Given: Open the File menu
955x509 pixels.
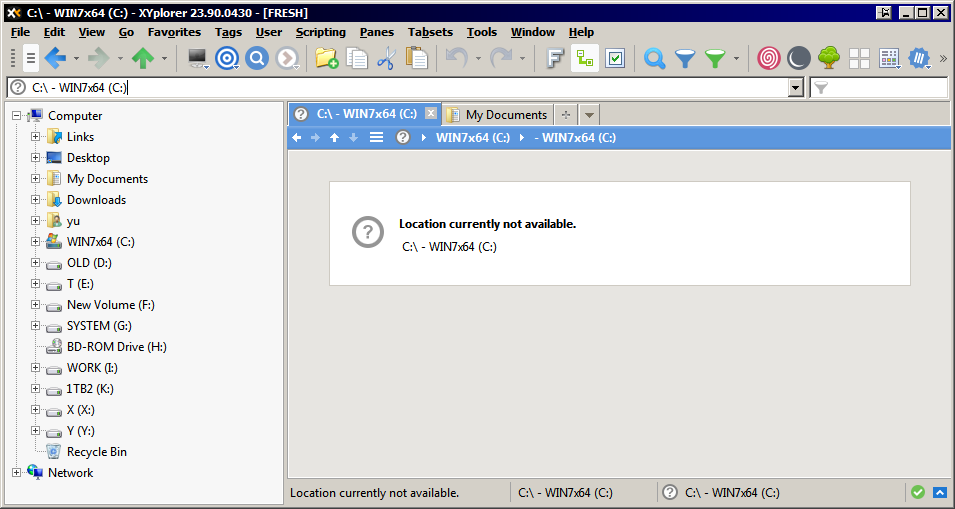Looking at the screenshot, I should [x=20, y=32].
